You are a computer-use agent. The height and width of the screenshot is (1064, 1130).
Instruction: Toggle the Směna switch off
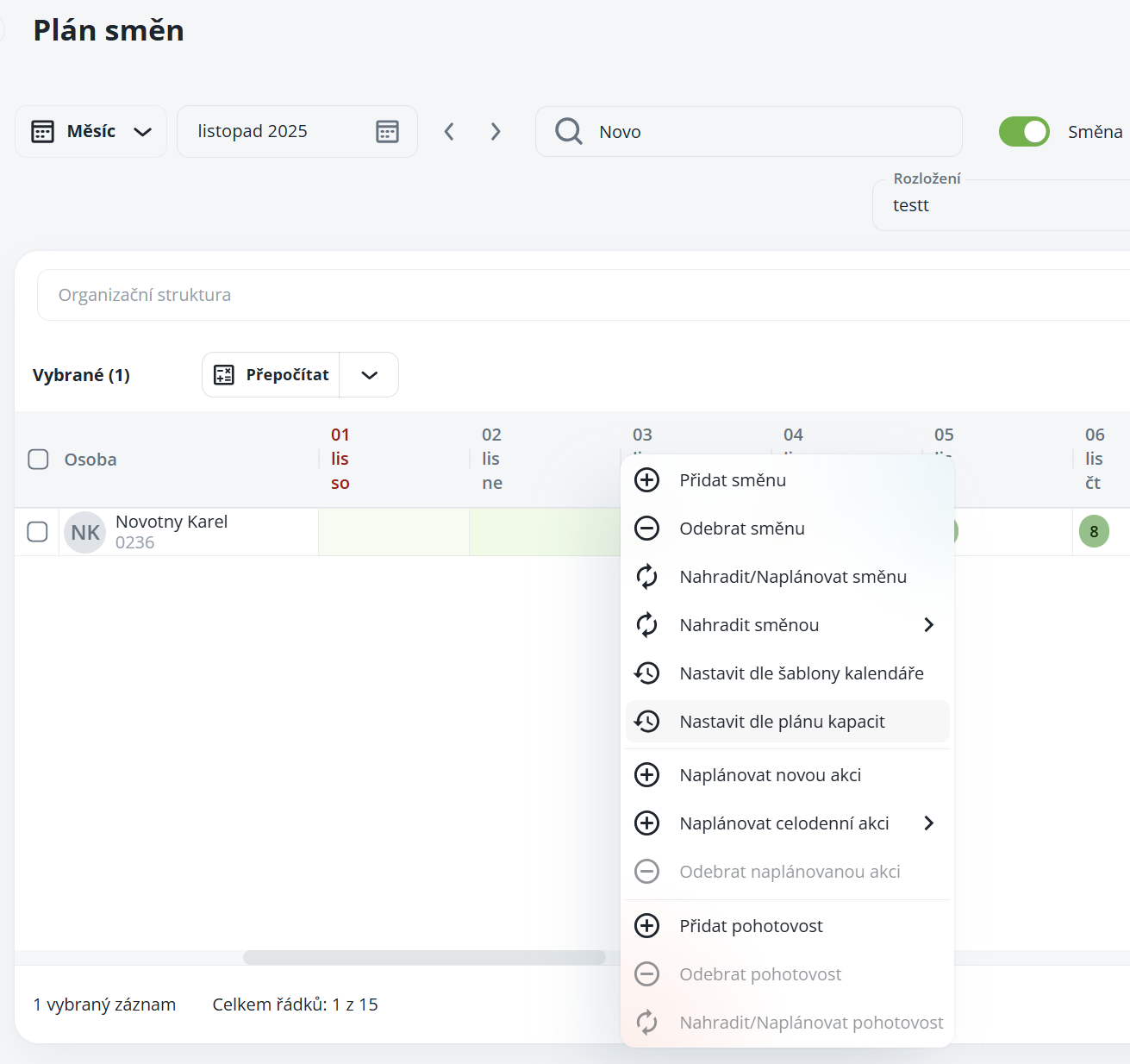click(x=1024, y=131)
